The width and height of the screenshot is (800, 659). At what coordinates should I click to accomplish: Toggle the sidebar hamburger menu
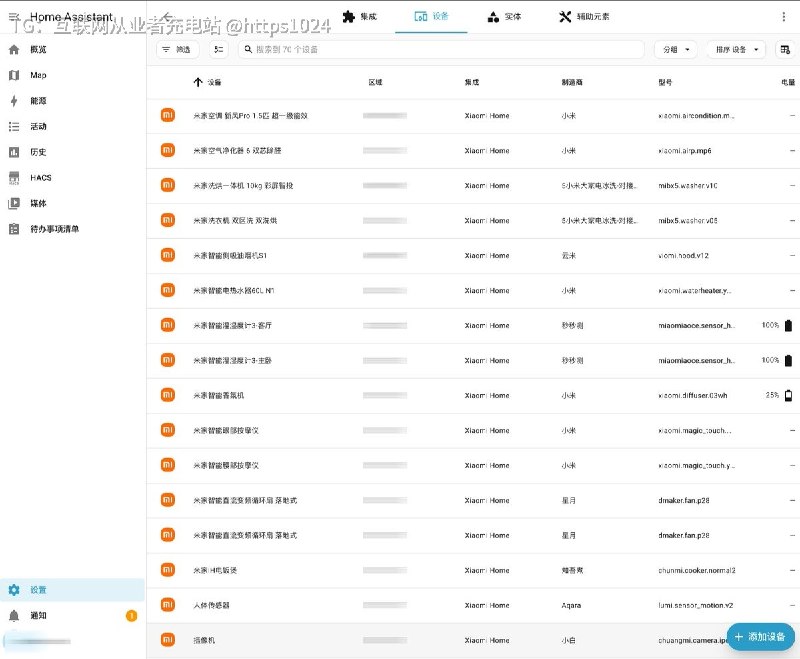[x=14, y=17]
